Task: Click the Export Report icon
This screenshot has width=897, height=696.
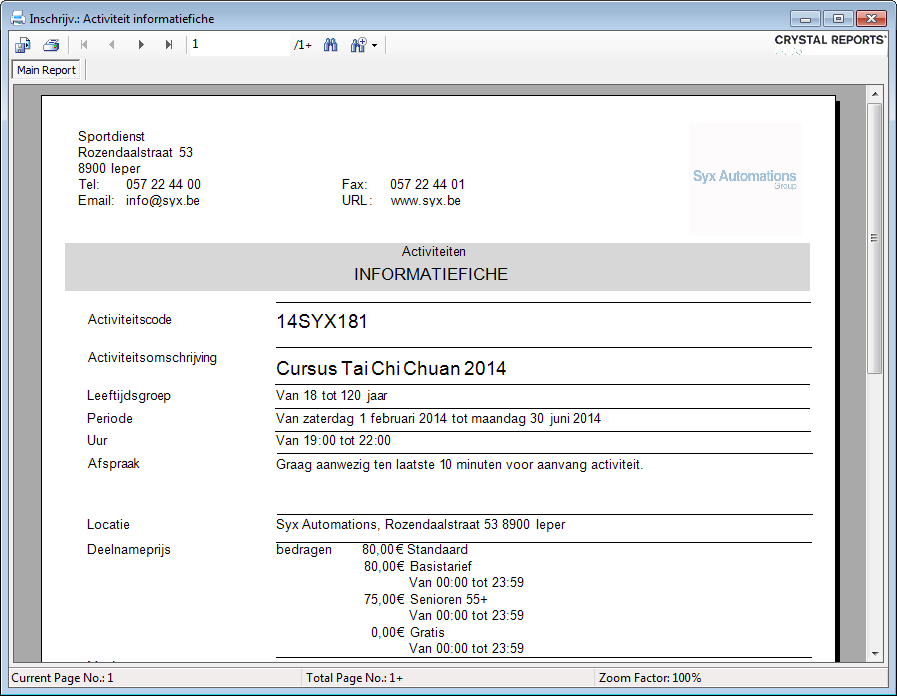Action: (23, 45)
